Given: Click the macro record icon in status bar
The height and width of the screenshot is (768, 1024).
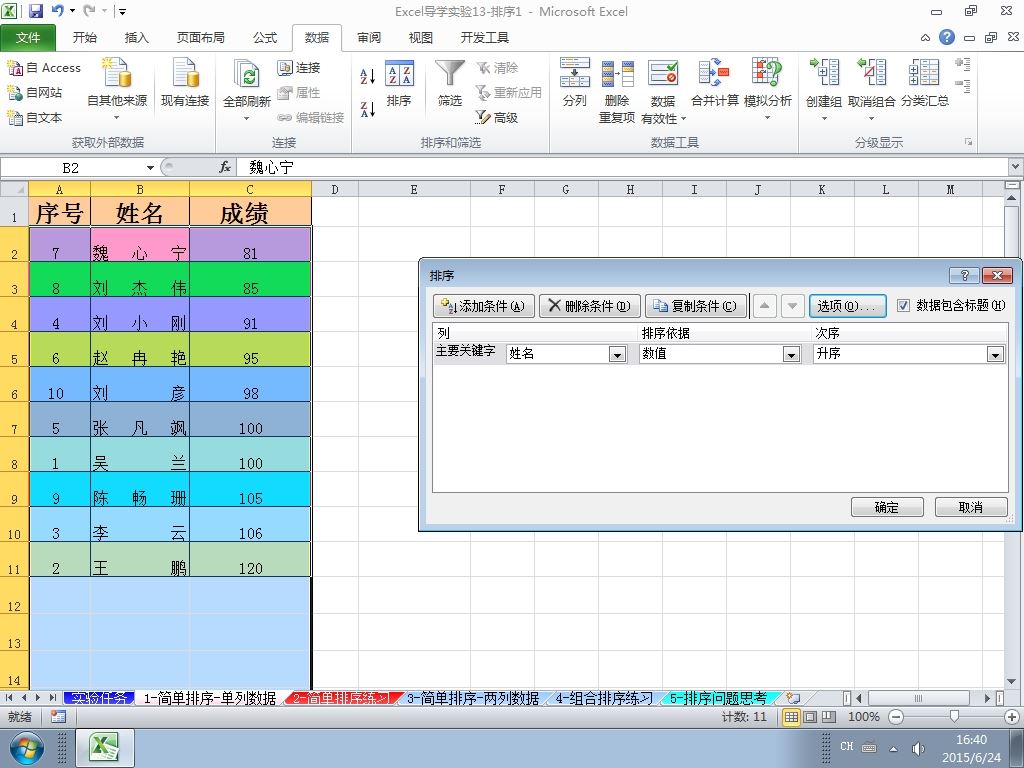Looking at the screenshot, I should tap(58, 717).
